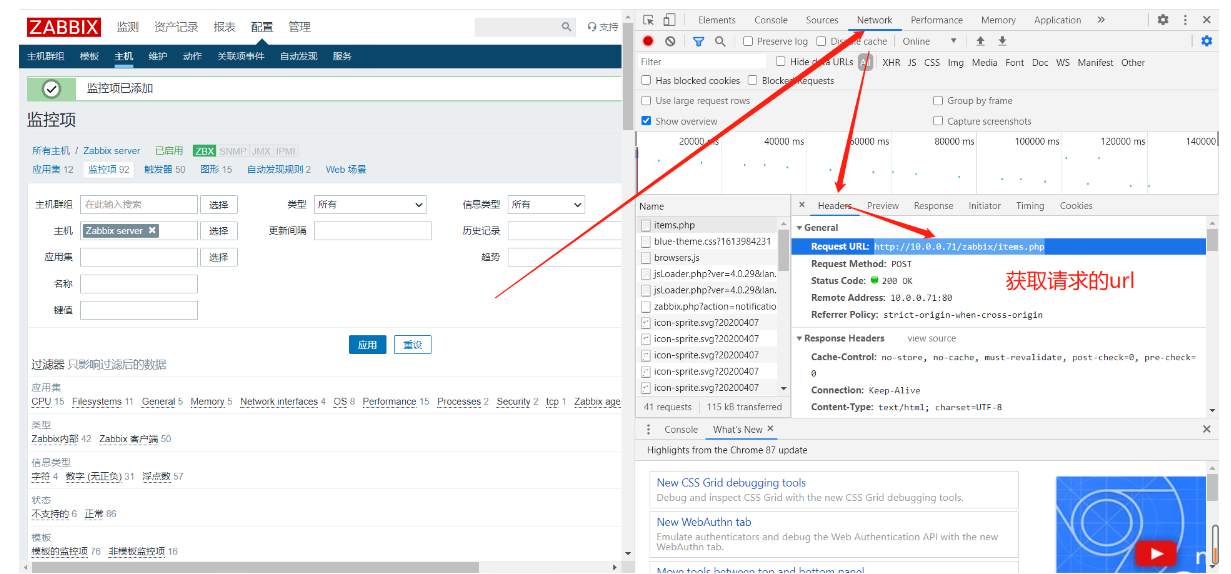This screenshot has width=1231, height=574.
Task: Click 选择 next to 主机群组 field
Action: coord(219,204)
